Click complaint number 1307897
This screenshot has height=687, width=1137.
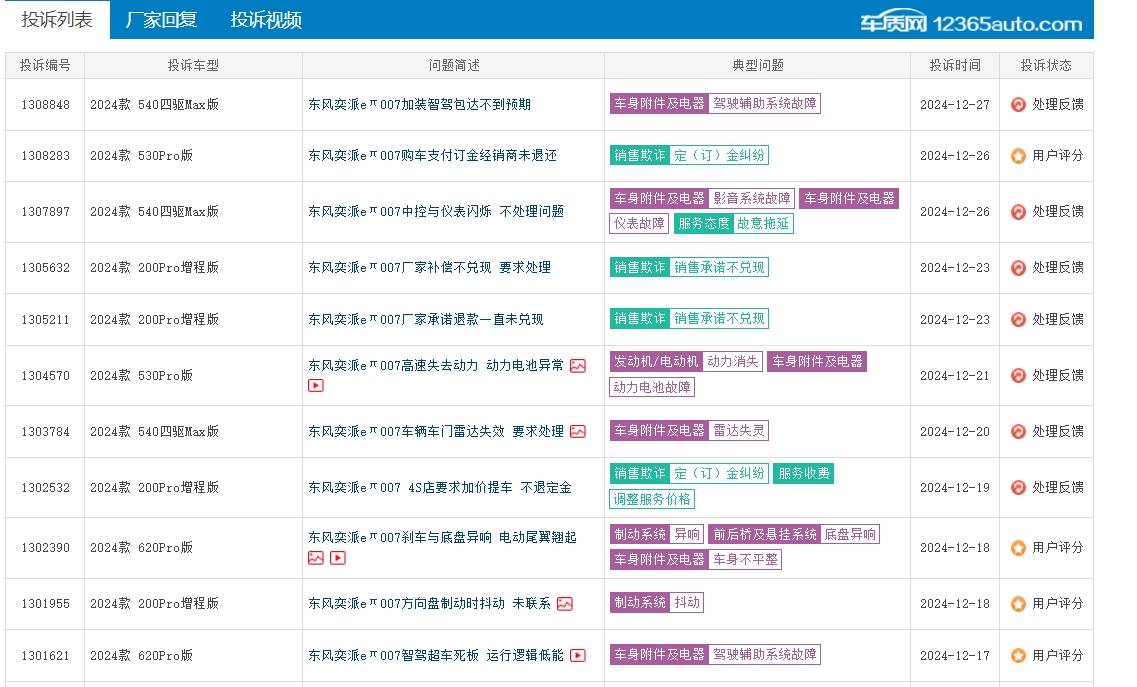coord(46,211)
